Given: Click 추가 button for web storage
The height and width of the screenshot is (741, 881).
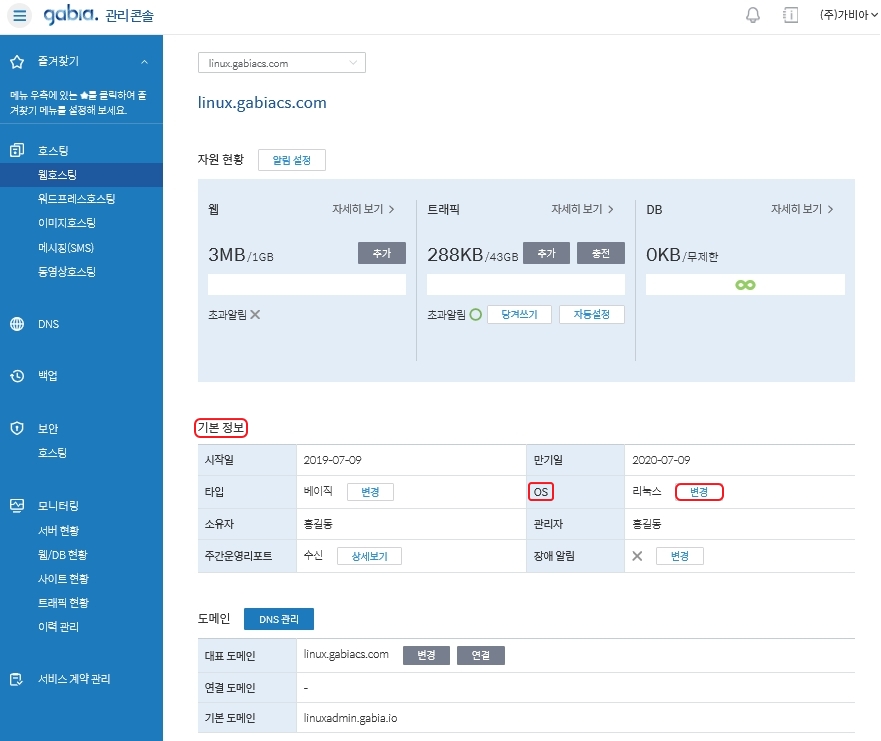Looking at the screenshot, I should point(382,253).
